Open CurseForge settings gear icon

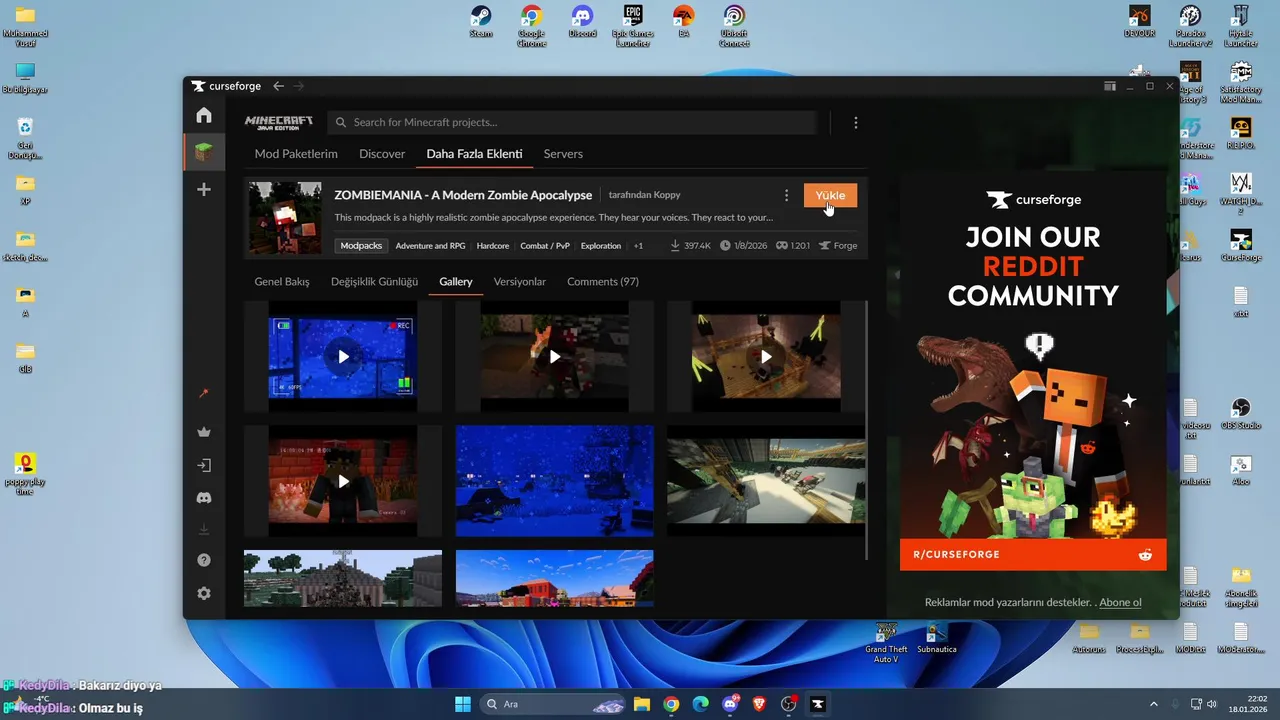pyautogui.click(x=204, y=593)
